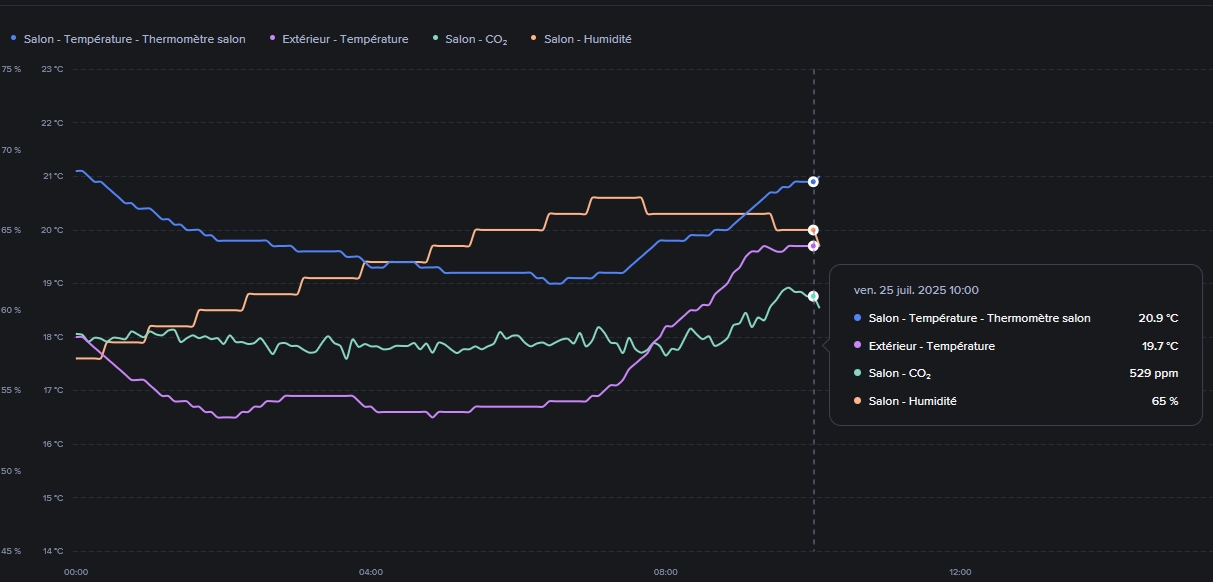This screenshot has width=1213, height=582.
Task: Click the purple exterior marker on the 10:00 cursor line
Action: click(x=813, y=245)
